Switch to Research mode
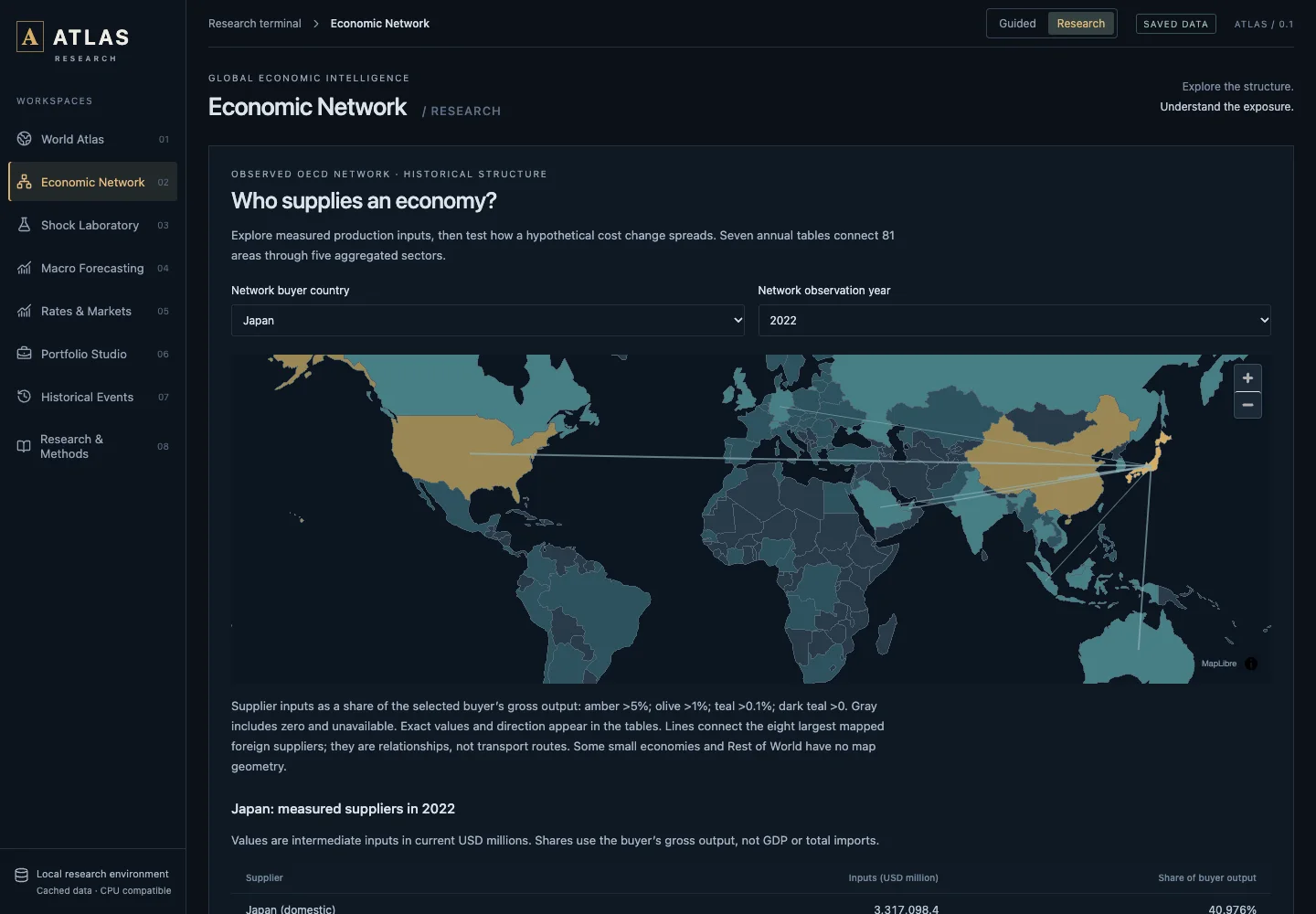This screenshot has width=1316, height=914. coord(1081,24)
